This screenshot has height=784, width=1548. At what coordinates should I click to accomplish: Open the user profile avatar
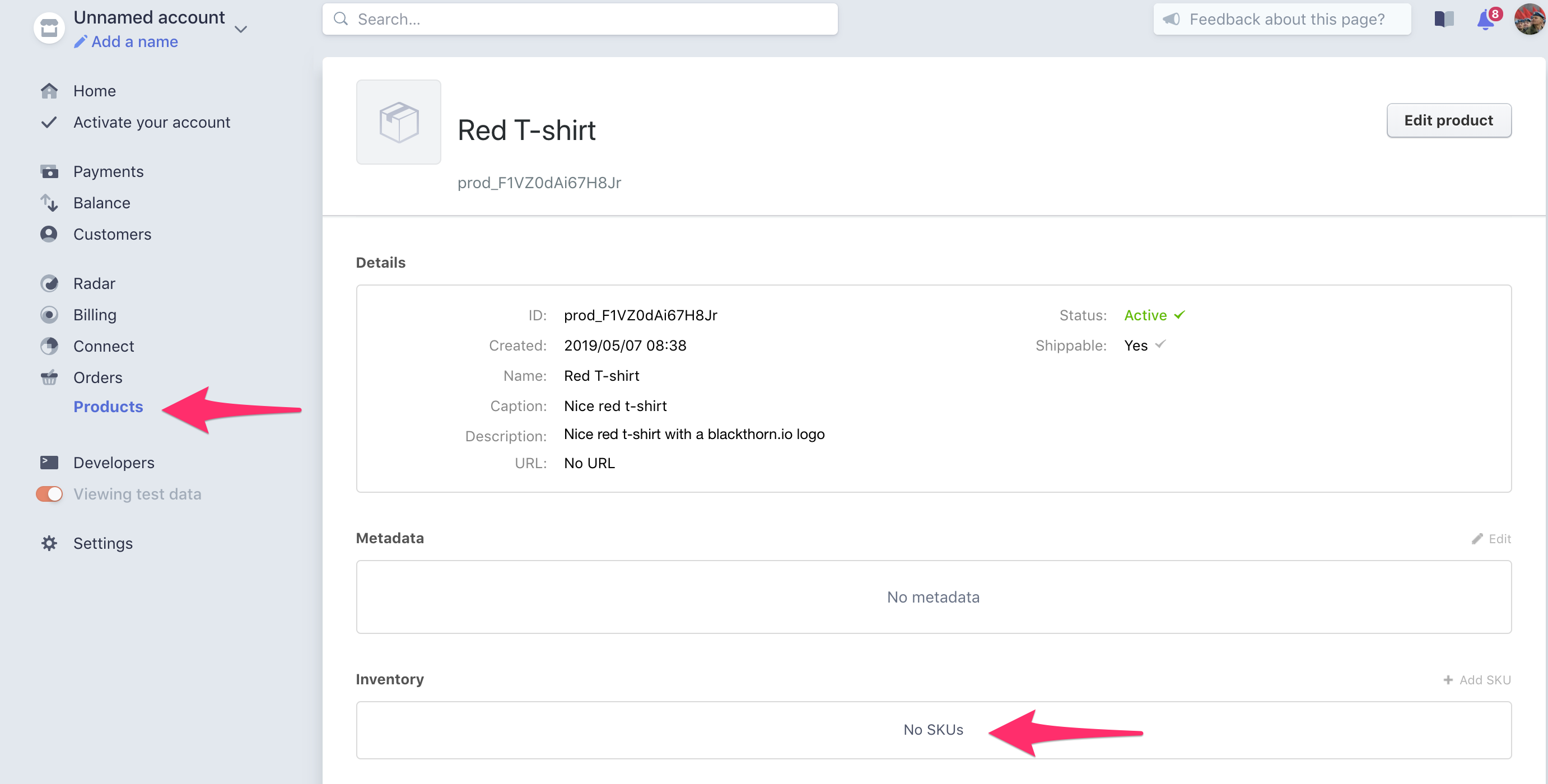coord(1530,18)
